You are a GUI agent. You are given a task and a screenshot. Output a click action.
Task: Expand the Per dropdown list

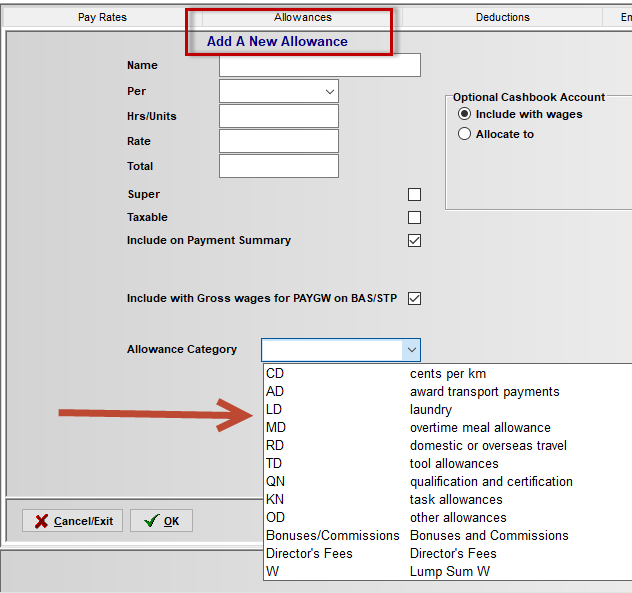329,92
